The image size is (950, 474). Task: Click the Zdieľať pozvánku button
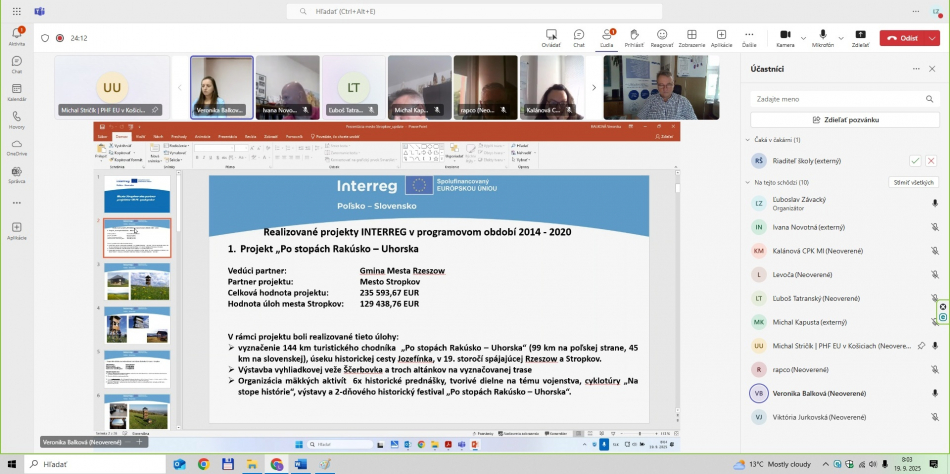coord(846,119)
